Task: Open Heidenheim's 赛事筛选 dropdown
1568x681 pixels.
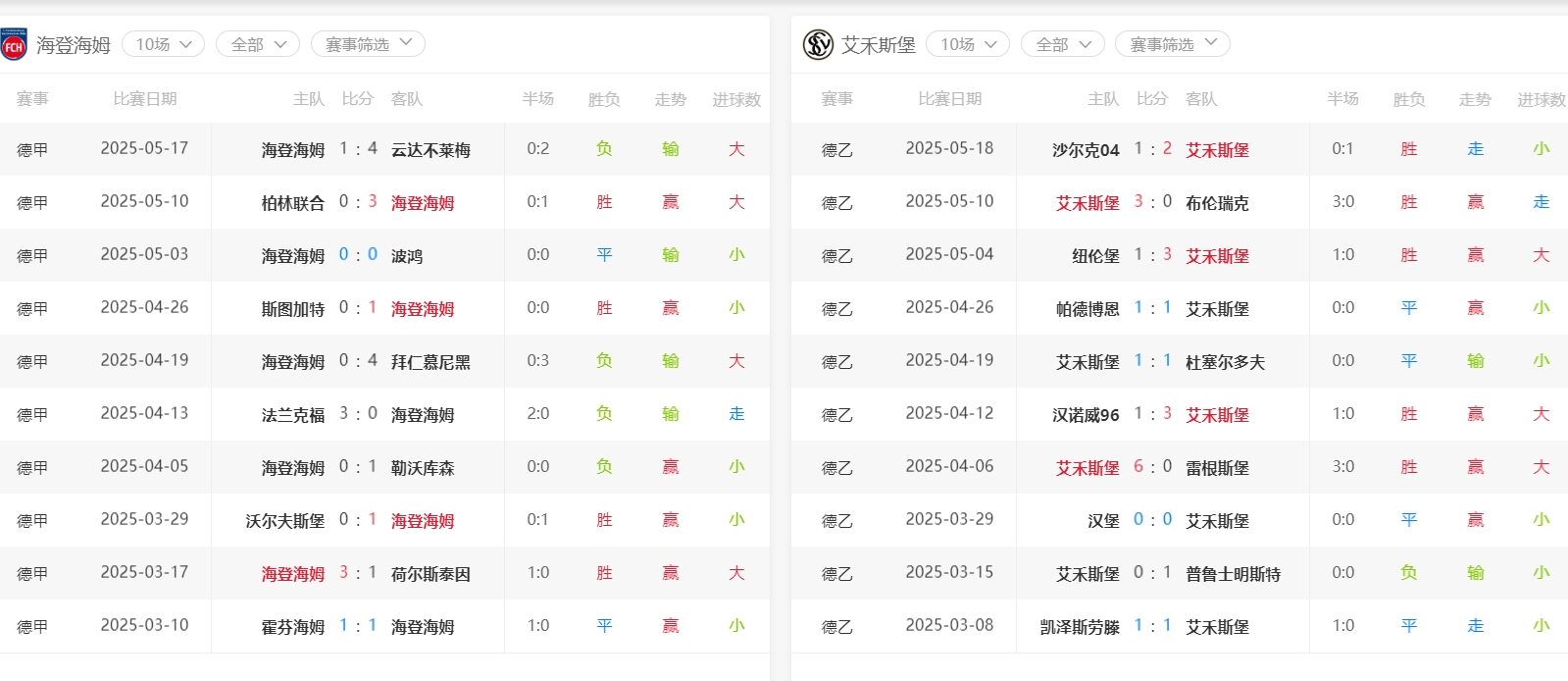Action: point(368,44)
